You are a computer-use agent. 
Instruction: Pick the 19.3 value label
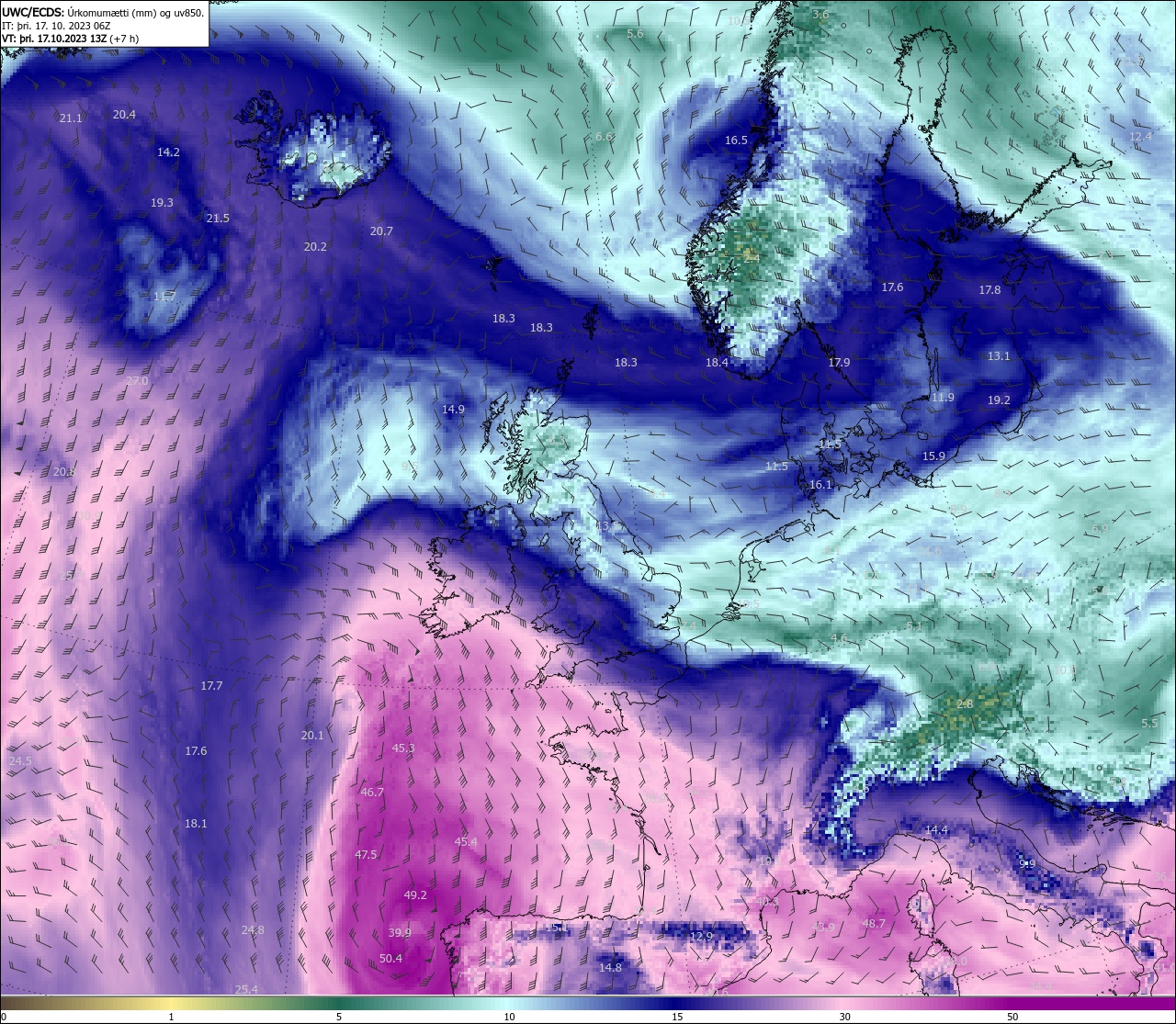tap(162, 203)
